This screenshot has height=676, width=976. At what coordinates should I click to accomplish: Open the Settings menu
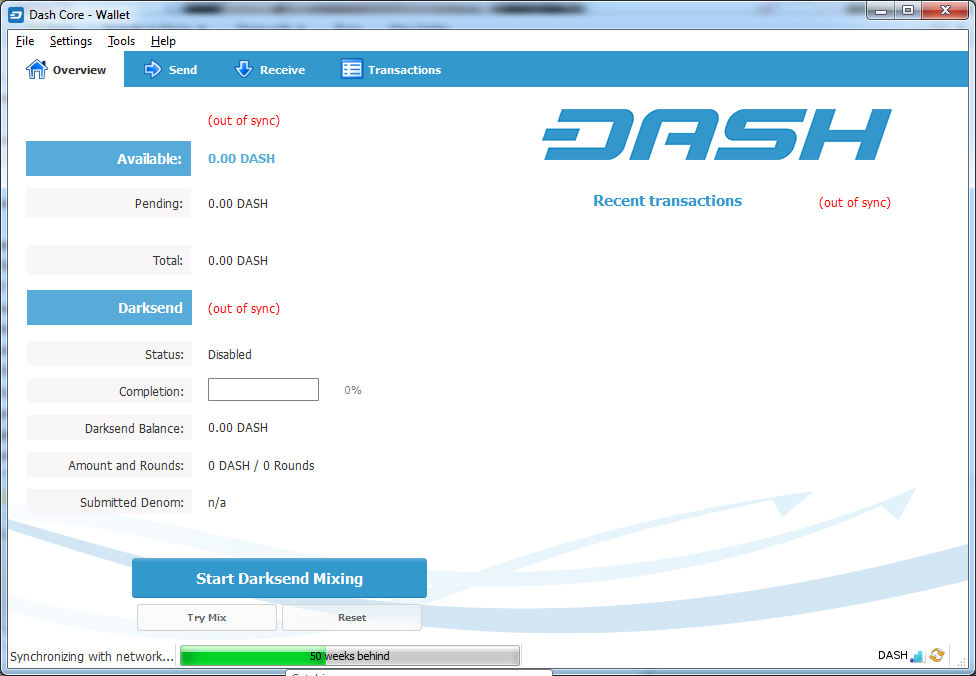(x=71, y=41)
